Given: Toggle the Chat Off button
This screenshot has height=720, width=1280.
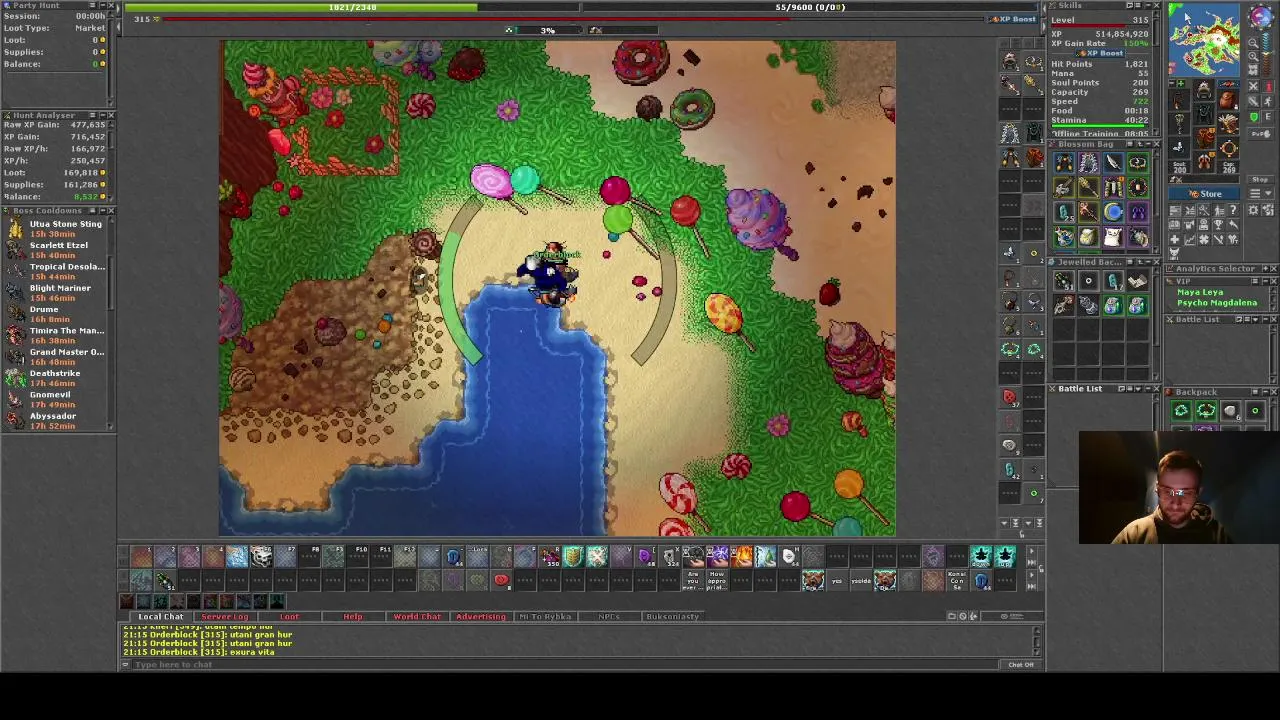Looking at the screenshot, I should [x=1020, y=665].
